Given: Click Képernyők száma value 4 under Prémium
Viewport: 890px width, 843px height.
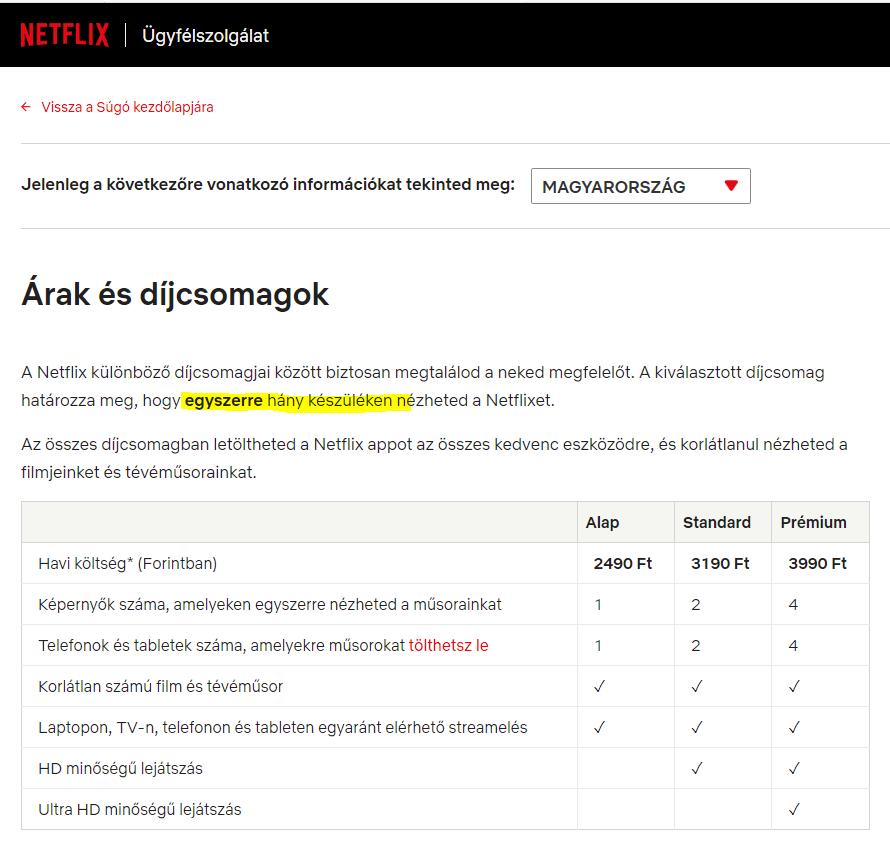Looking at the screenshot, I should [793, 605].
